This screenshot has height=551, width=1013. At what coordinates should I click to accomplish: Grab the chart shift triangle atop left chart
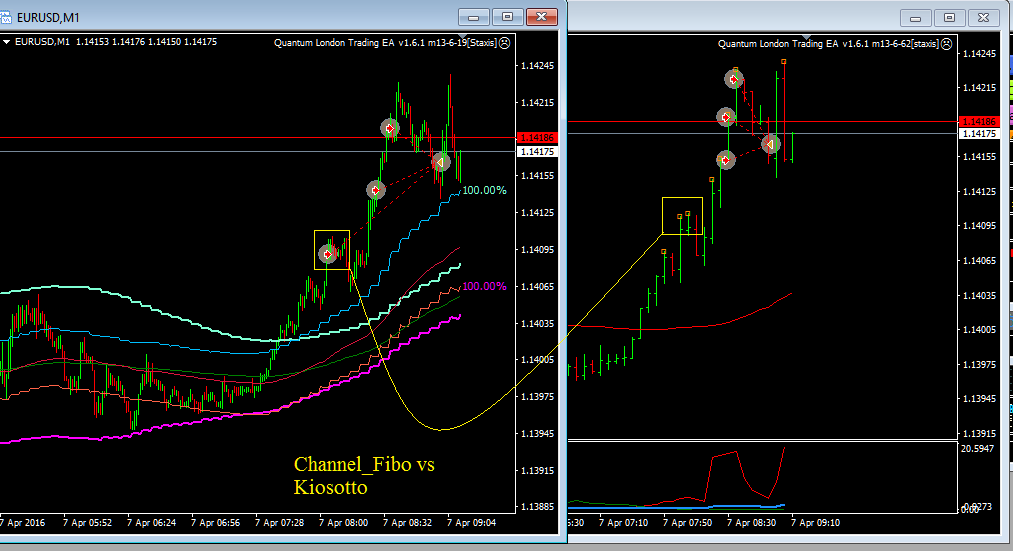pos(463,36)
